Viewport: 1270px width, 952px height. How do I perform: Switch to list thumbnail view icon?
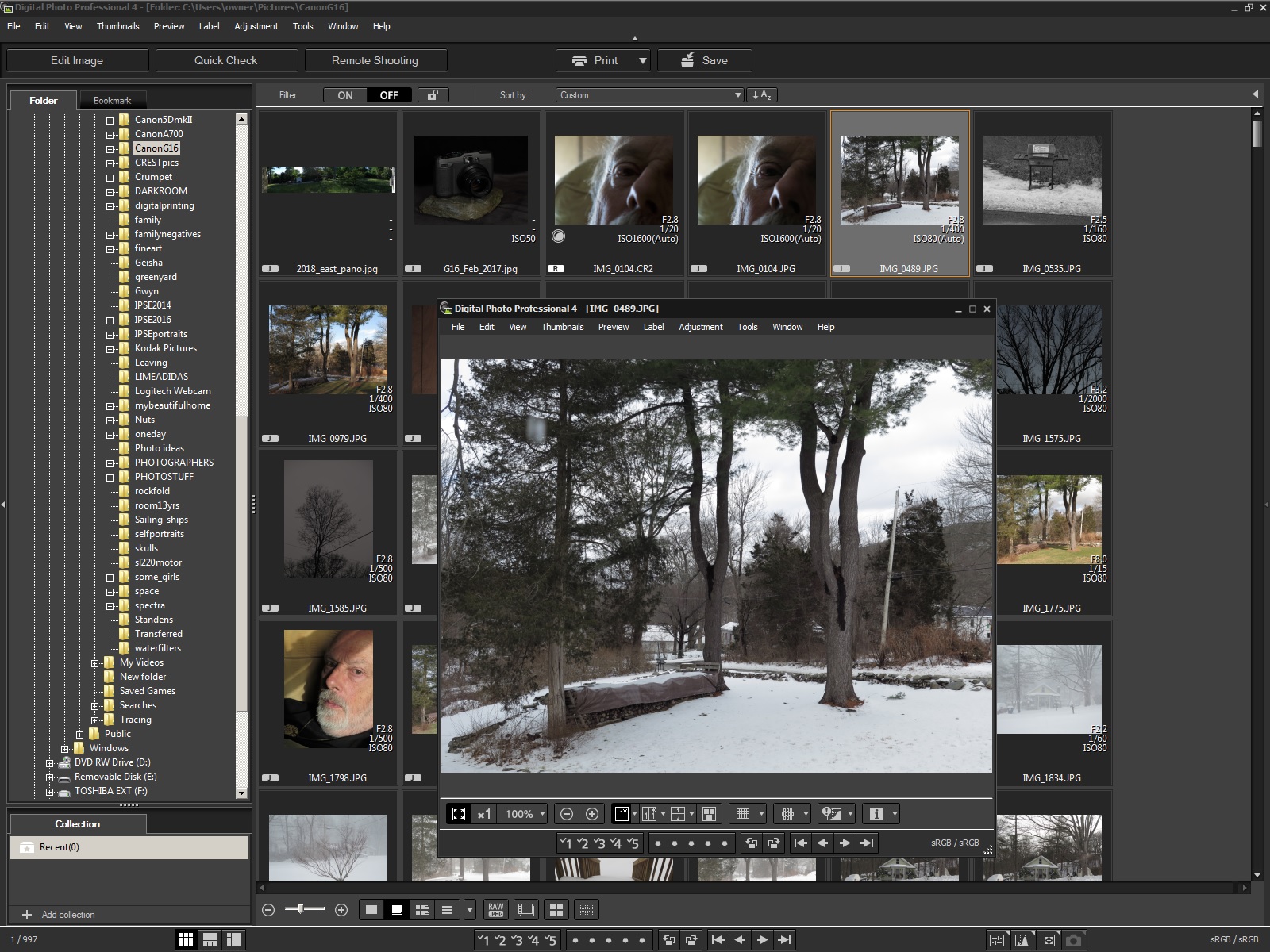[x=448, y=910]
